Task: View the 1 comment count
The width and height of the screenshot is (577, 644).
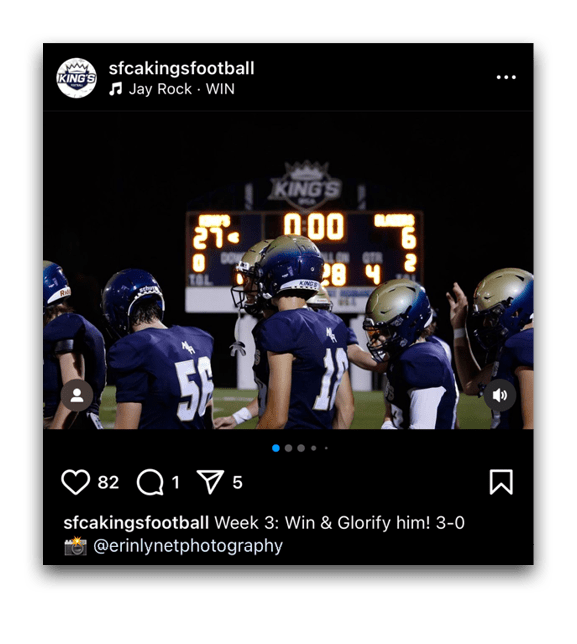Action: [x=176, y=482]
